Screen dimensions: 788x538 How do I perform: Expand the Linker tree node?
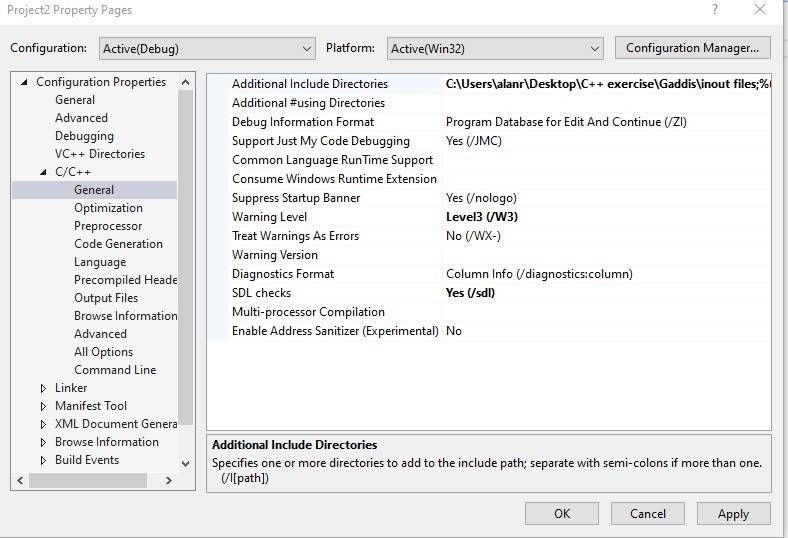pos(43,388)
